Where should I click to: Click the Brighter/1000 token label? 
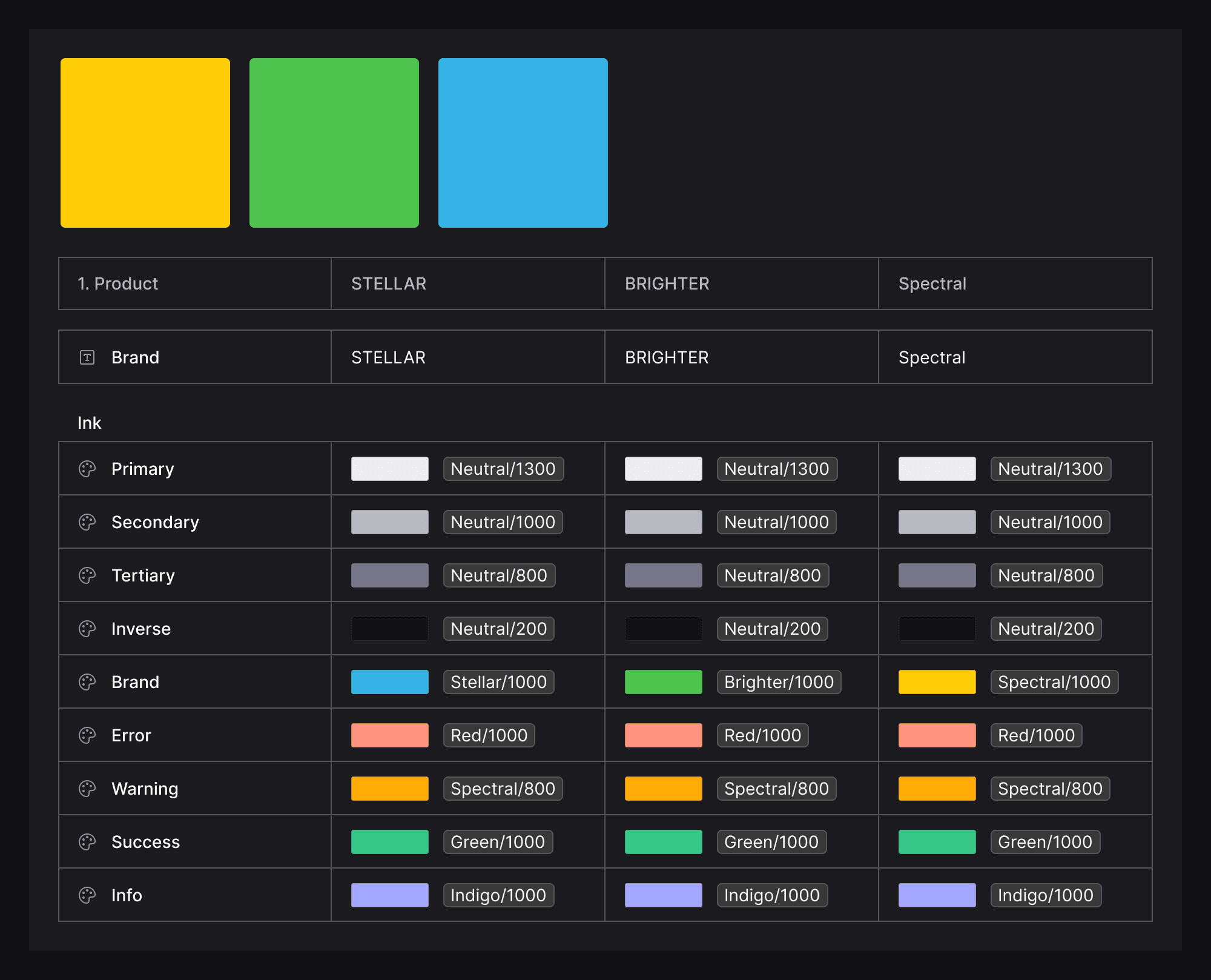click(779, 682)
